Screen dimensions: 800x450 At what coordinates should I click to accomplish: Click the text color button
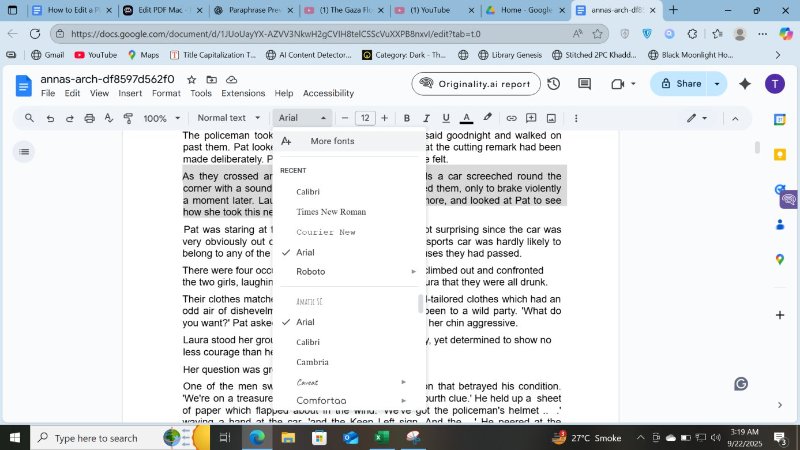point(467,118)
